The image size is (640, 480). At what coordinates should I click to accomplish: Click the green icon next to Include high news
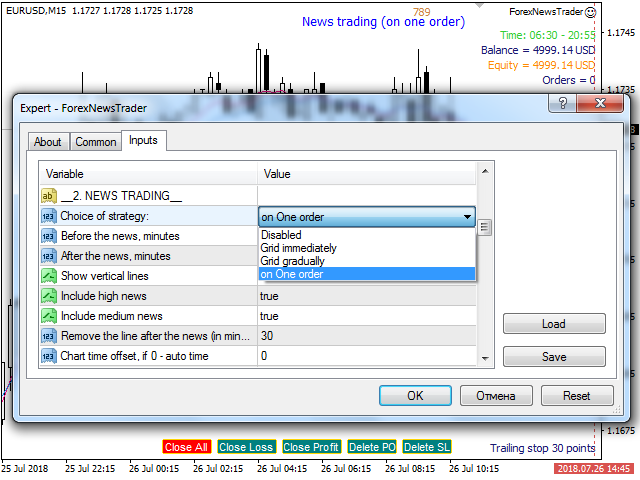point(49,296)
